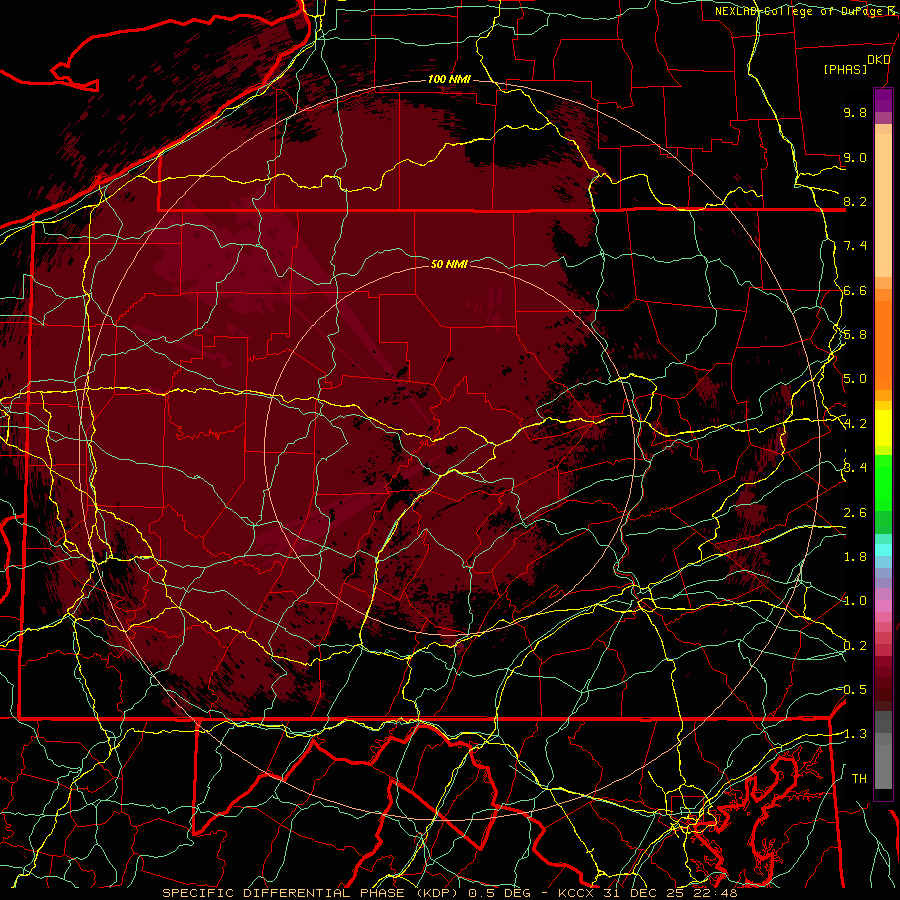This screenshot has height=900, width=900.
Task: Click the 0.2 value on the scale
Action: coord(855,646)
